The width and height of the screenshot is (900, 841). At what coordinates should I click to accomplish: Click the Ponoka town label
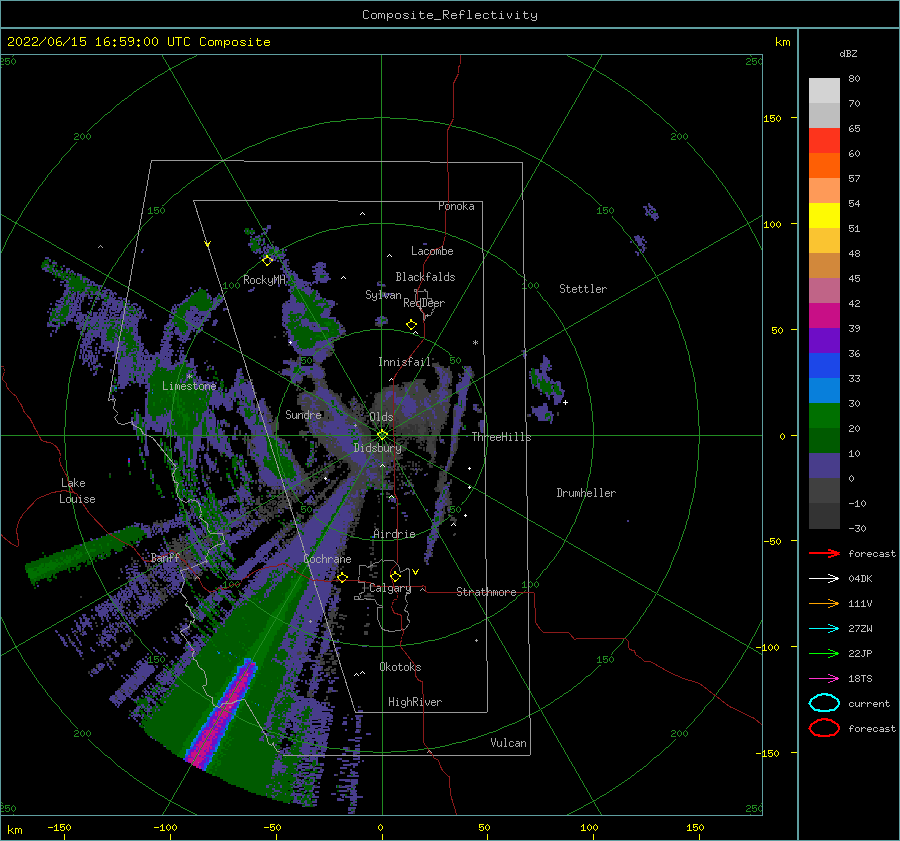(456, 206)
